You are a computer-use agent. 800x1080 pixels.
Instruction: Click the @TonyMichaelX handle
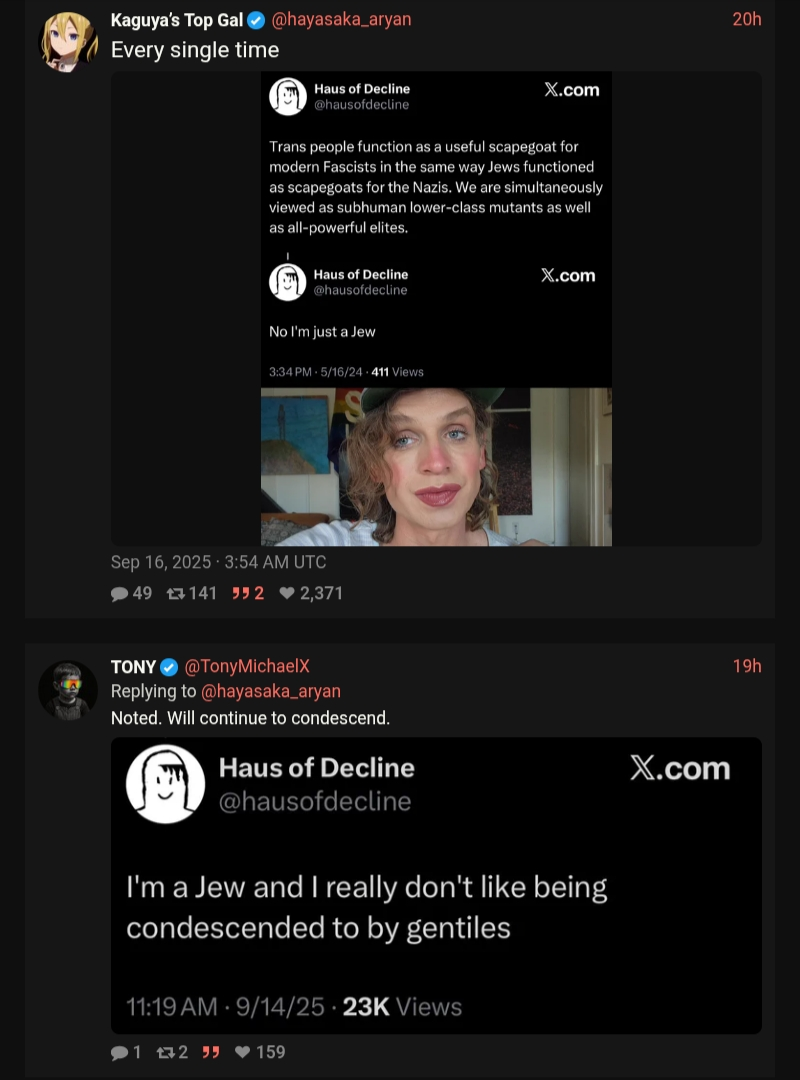[x=247, y=667]
